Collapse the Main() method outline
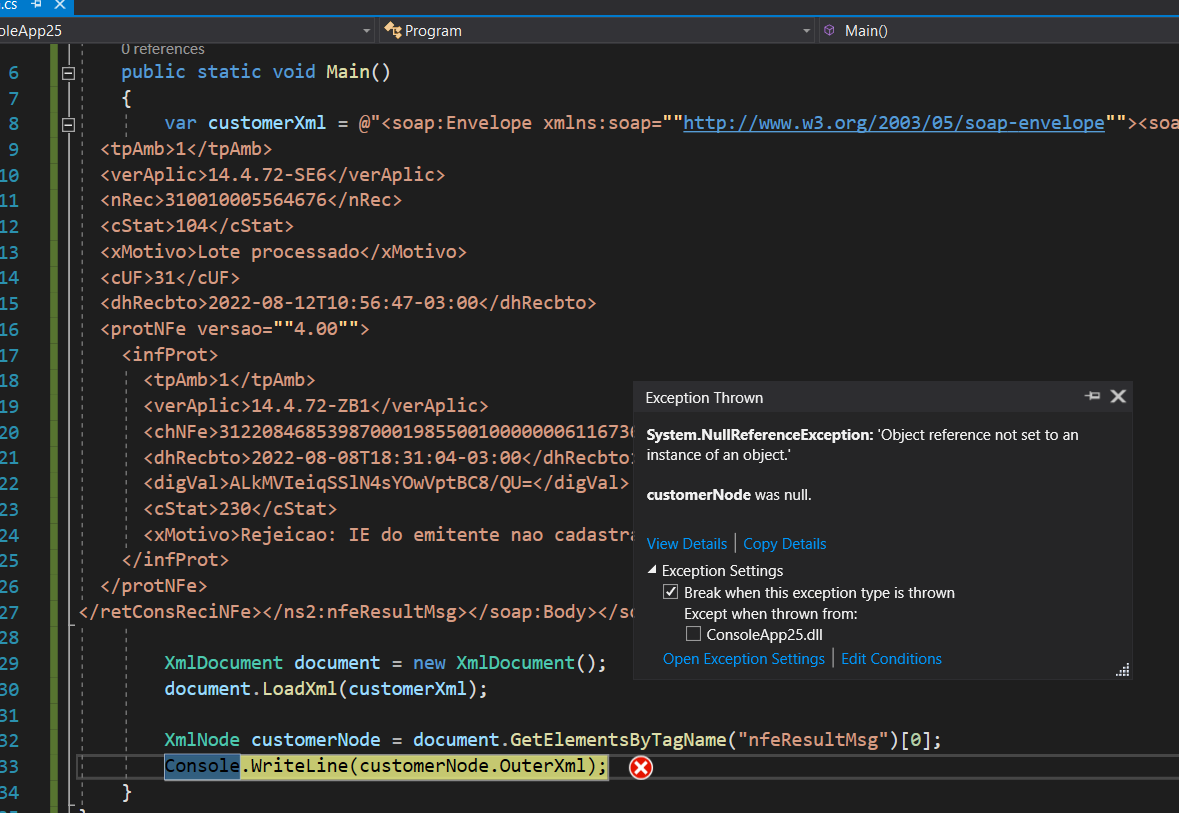 point(68,73)
